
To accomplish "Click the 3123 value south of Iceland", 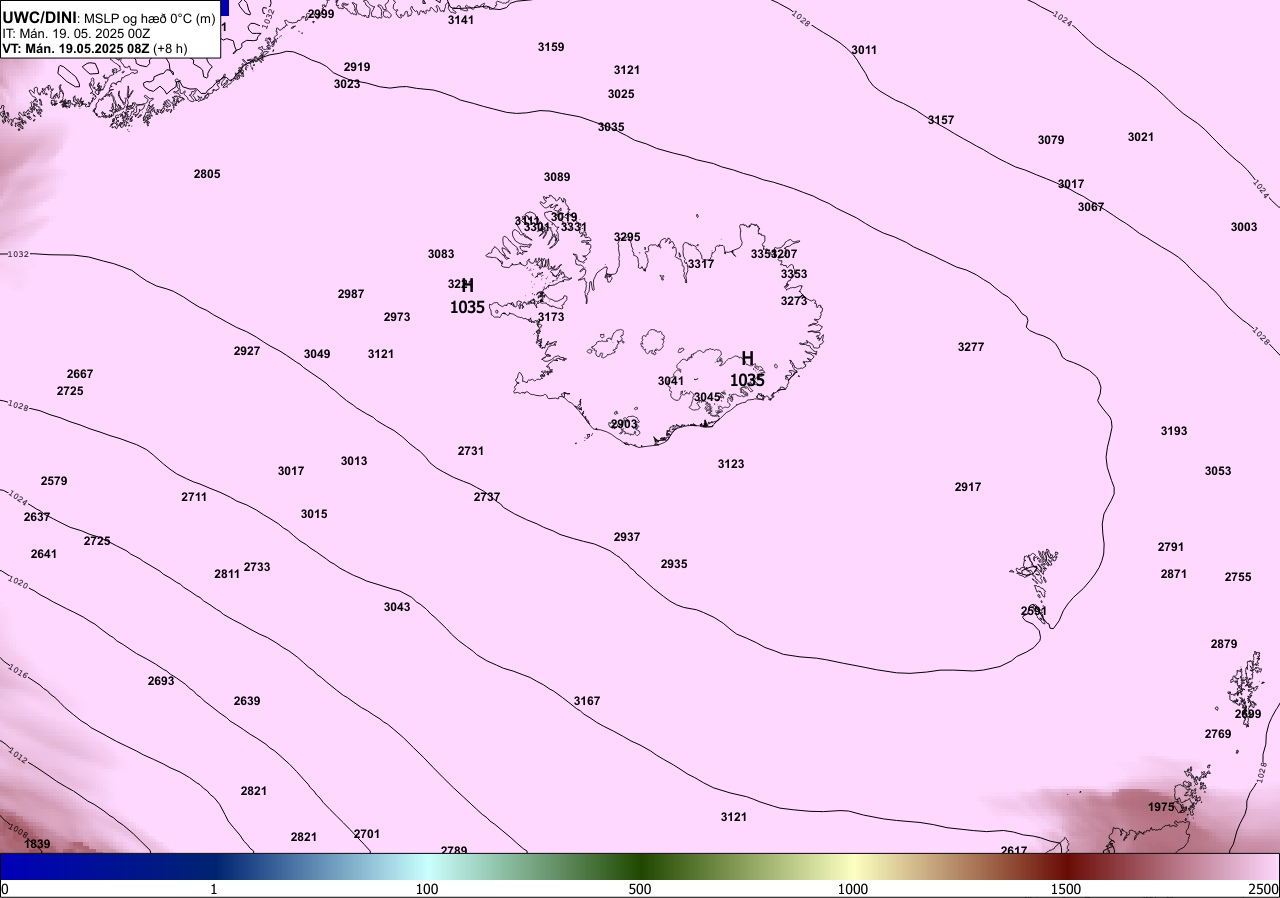I will (731, 464).
